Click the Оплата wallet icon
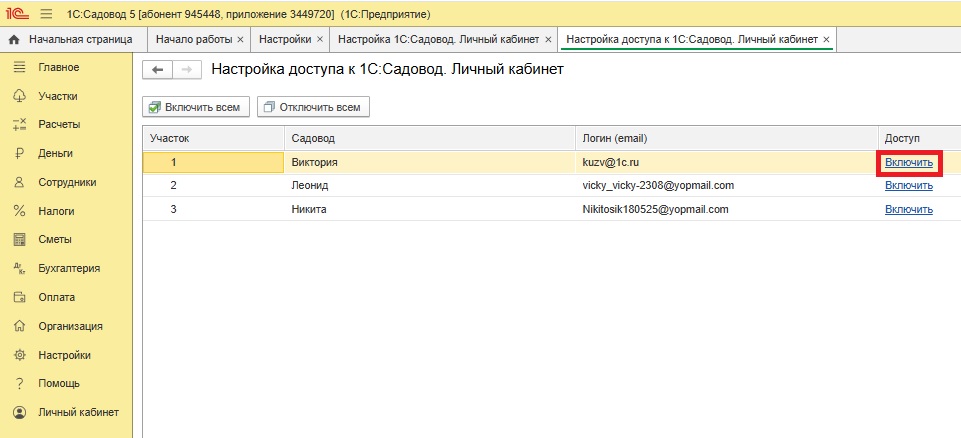Image resolution: width=961 pixels, height=438 pixels. pos(20,297)
